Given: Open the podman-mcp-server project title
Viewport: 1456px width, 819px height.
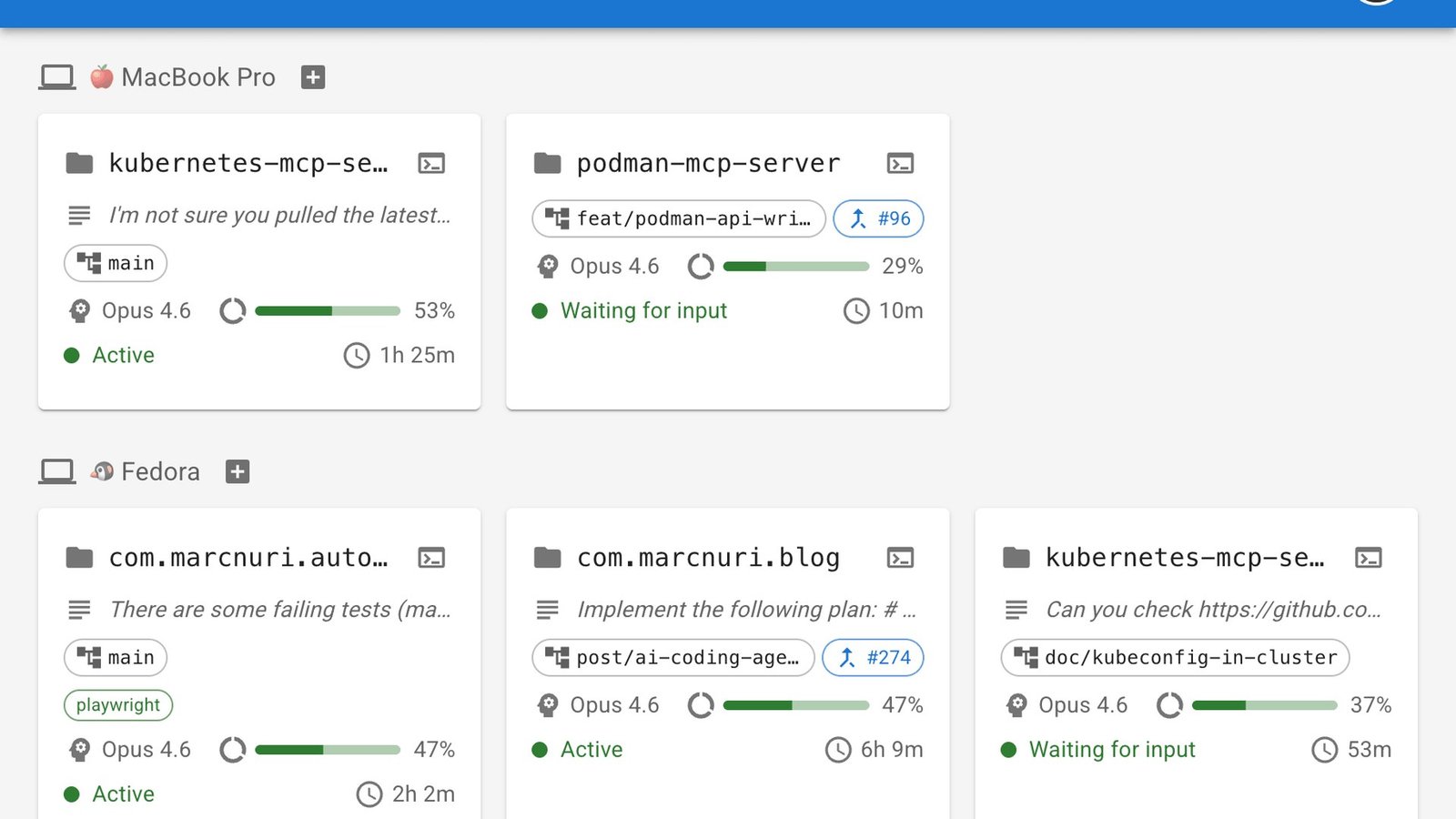Looking at the screenshot, I should tap(708, 164).
